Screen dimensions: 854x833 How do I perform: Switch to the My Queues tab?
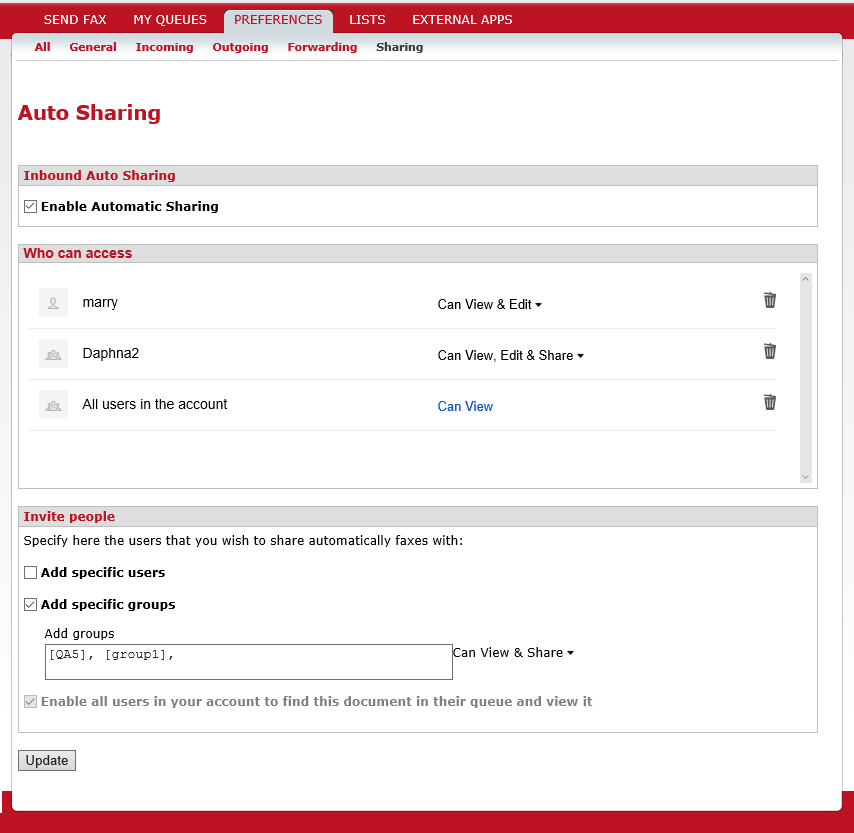(x=170, y=20)
